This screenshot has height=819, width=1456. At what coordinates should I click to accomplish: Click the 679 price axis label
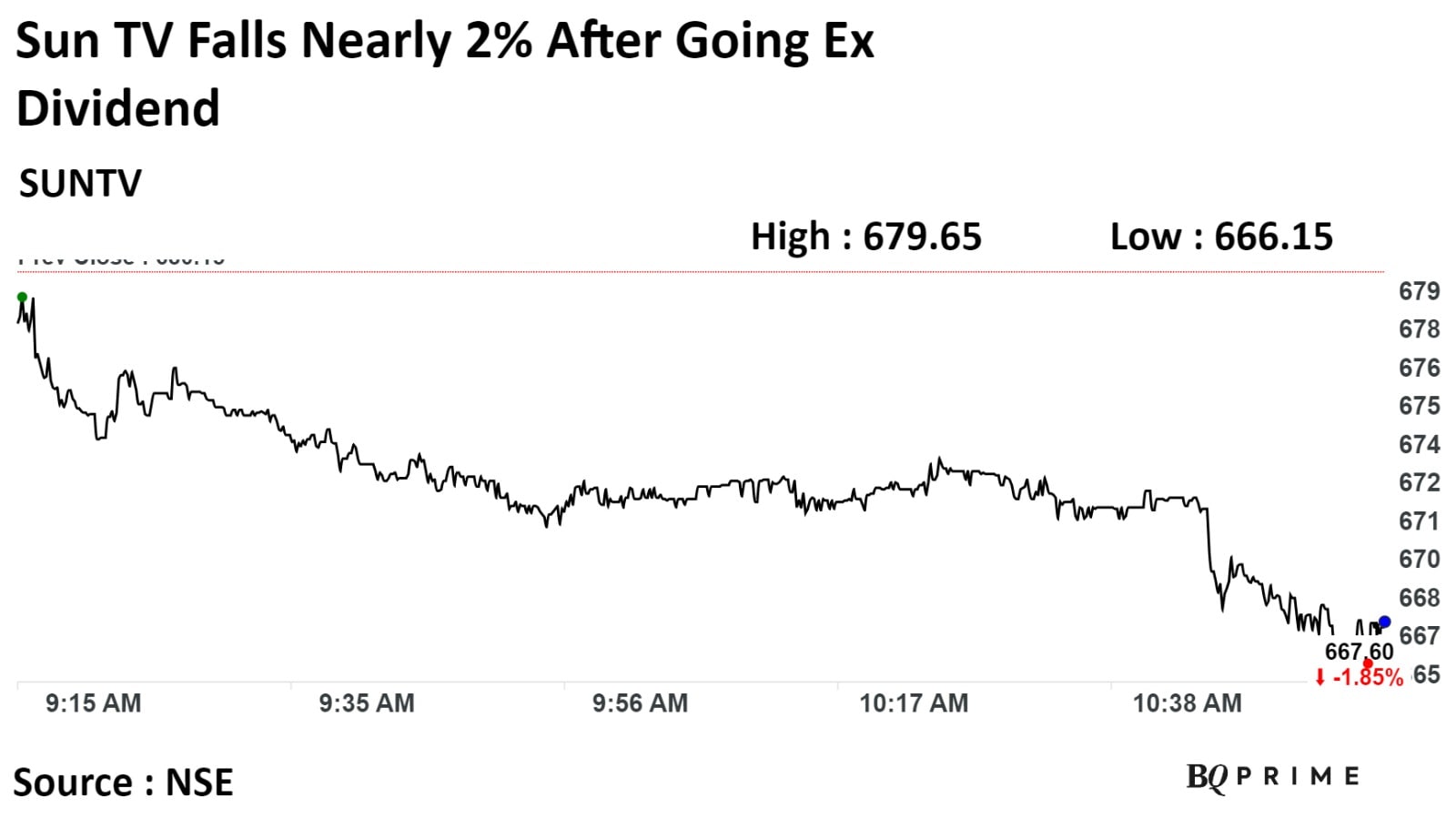(x=1419, y=292)
